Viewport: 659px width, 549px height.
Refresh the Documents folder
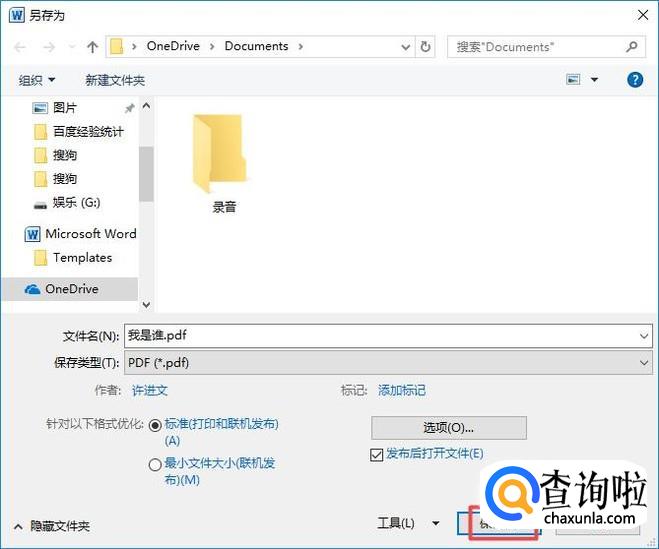point(425,47)
